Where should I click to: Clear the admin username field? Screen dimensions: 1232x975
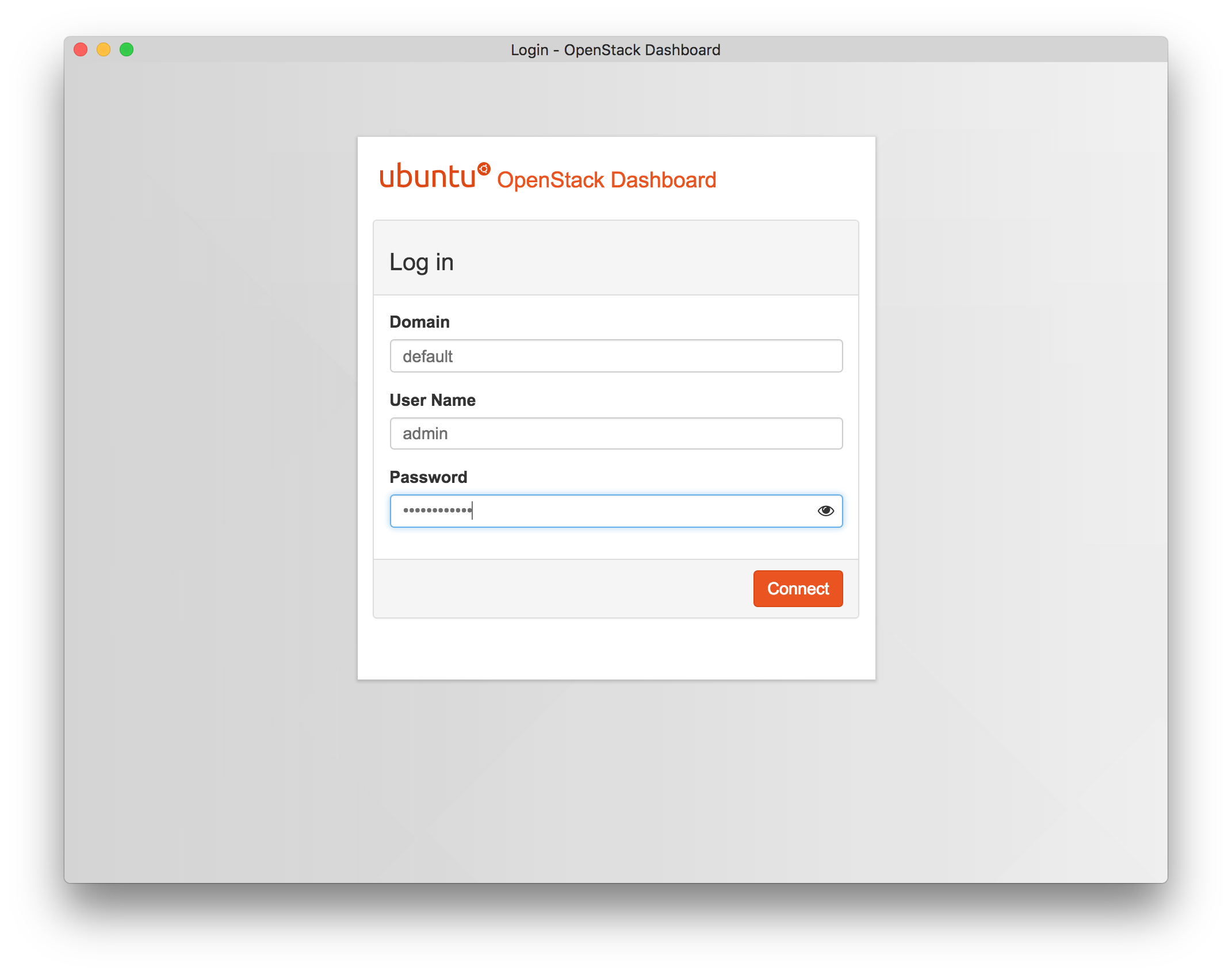click(616, 433)
